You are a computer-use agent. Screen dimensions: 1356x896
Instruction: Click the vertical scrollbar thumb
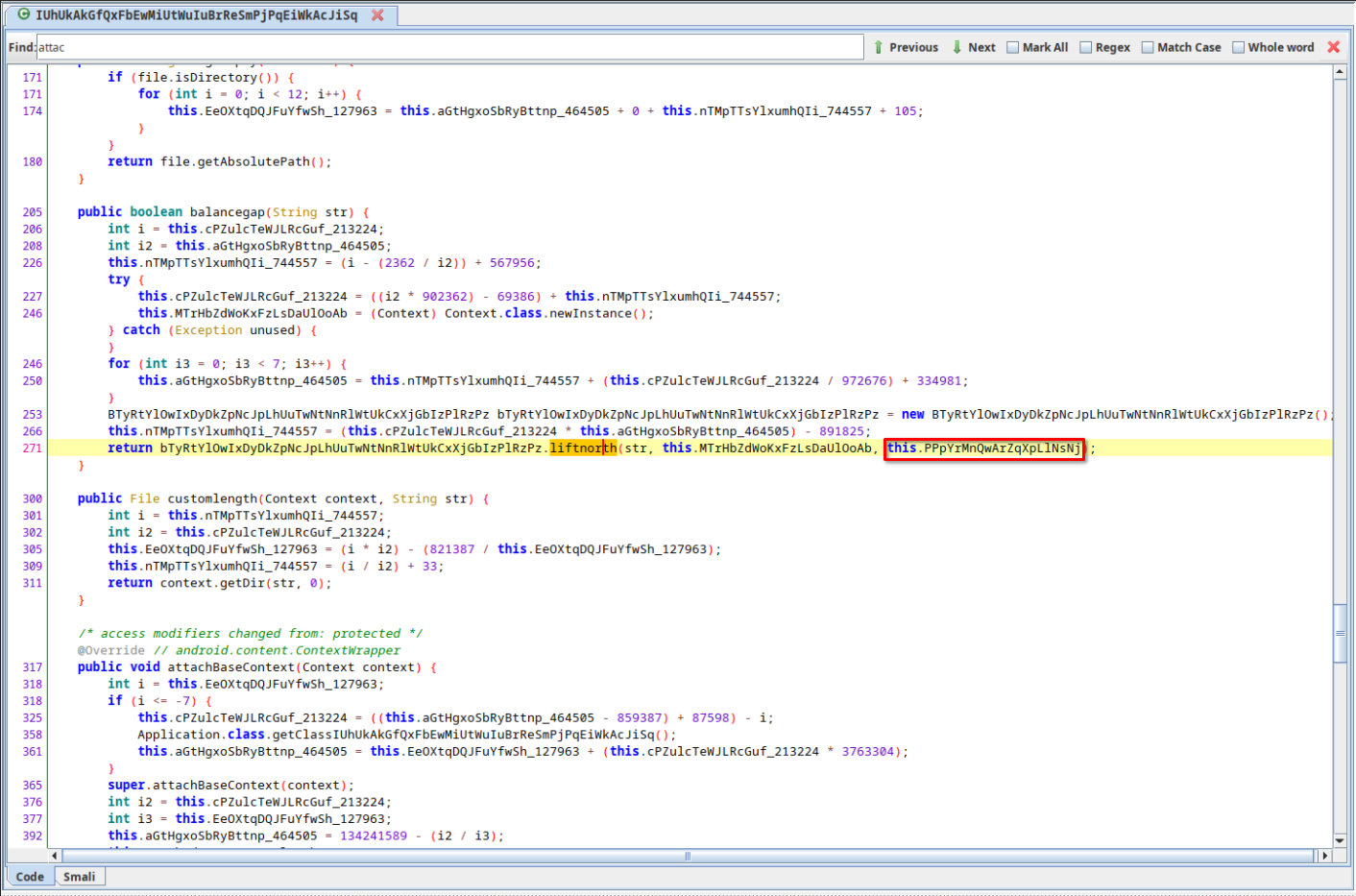click(x=1340, y=633)
